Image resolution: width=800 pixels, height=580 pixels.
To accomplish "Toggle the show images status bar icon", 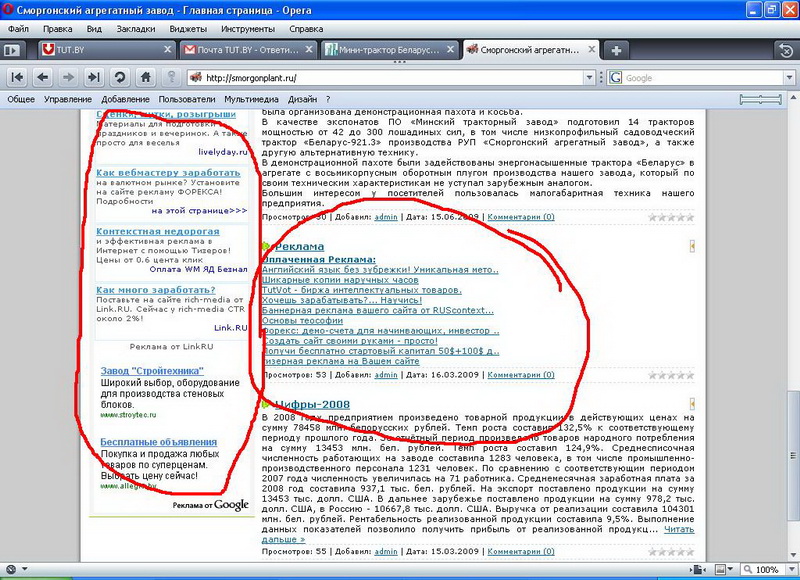I will click(x=720, y=569).
